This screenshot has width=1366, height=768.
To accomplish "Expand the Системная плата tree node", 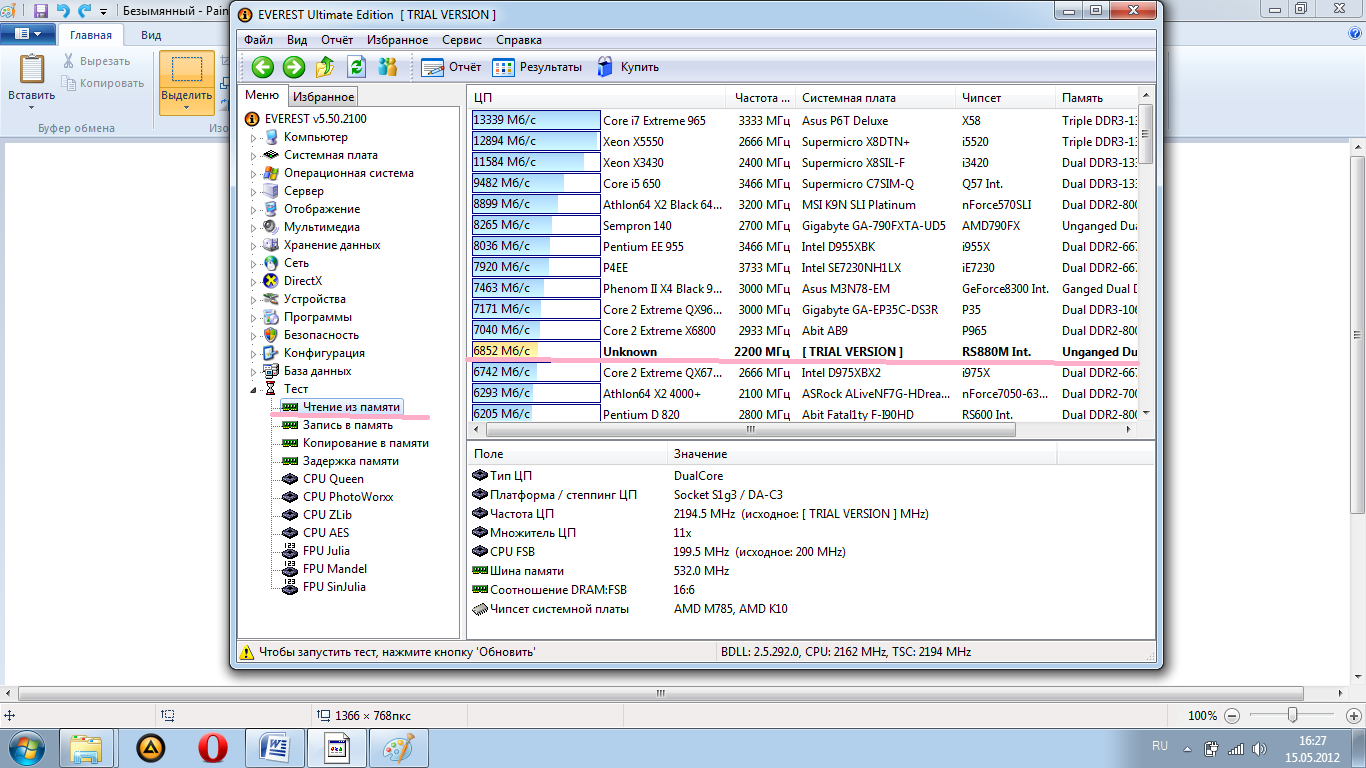I will tap(253, 155).
